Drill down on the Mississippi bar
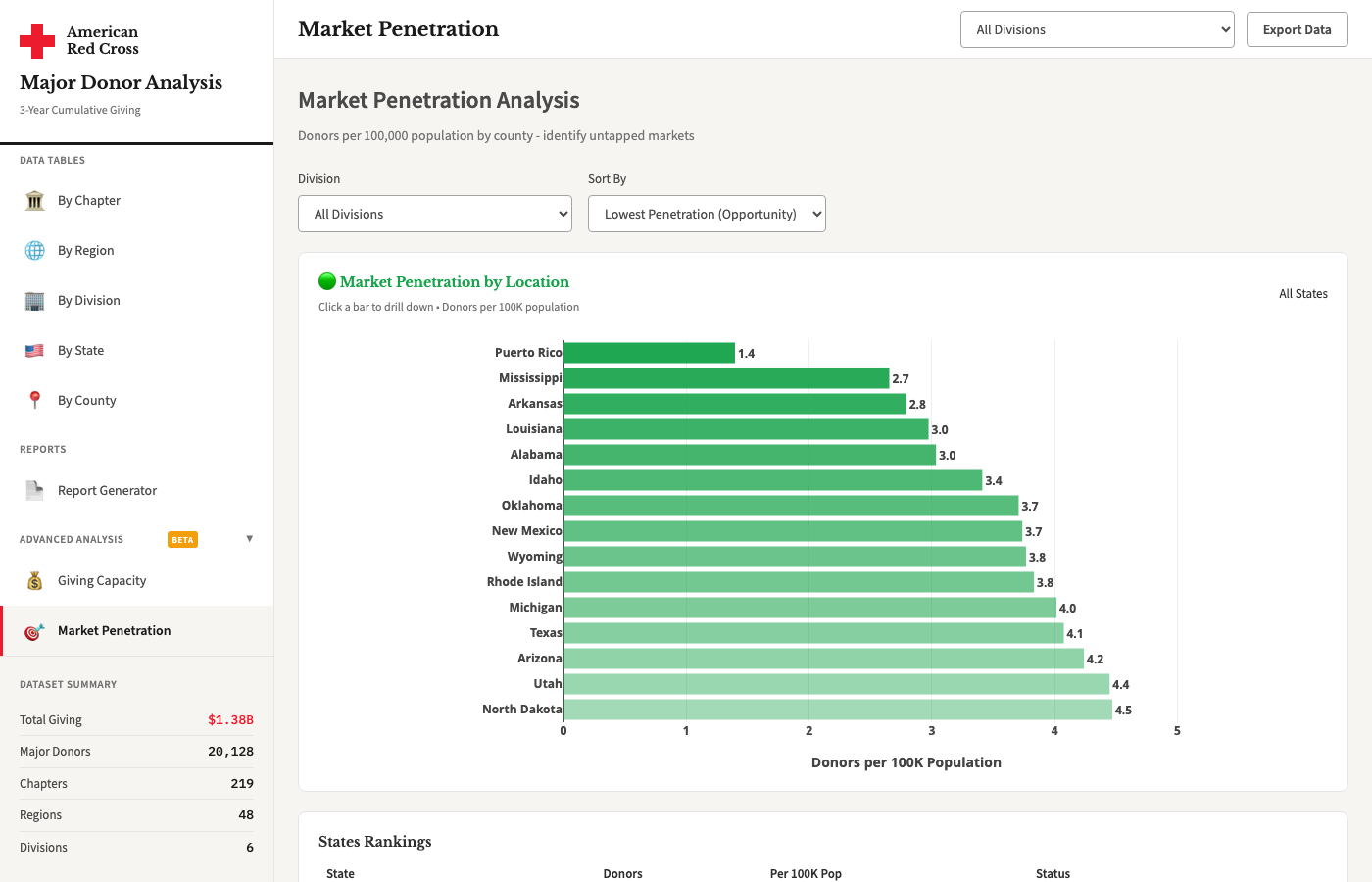 tap(726, 378)
